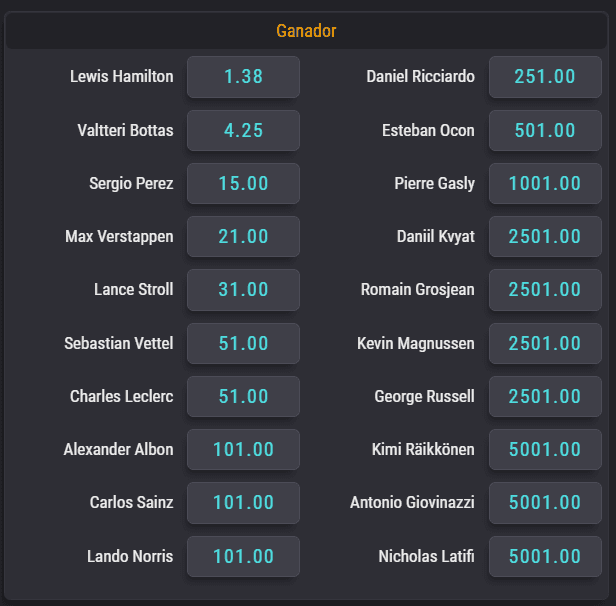Click the Daniil Kvyat name label
This screenshot has height=606, width=616.
pyautogui.click(x=436, y=237)
